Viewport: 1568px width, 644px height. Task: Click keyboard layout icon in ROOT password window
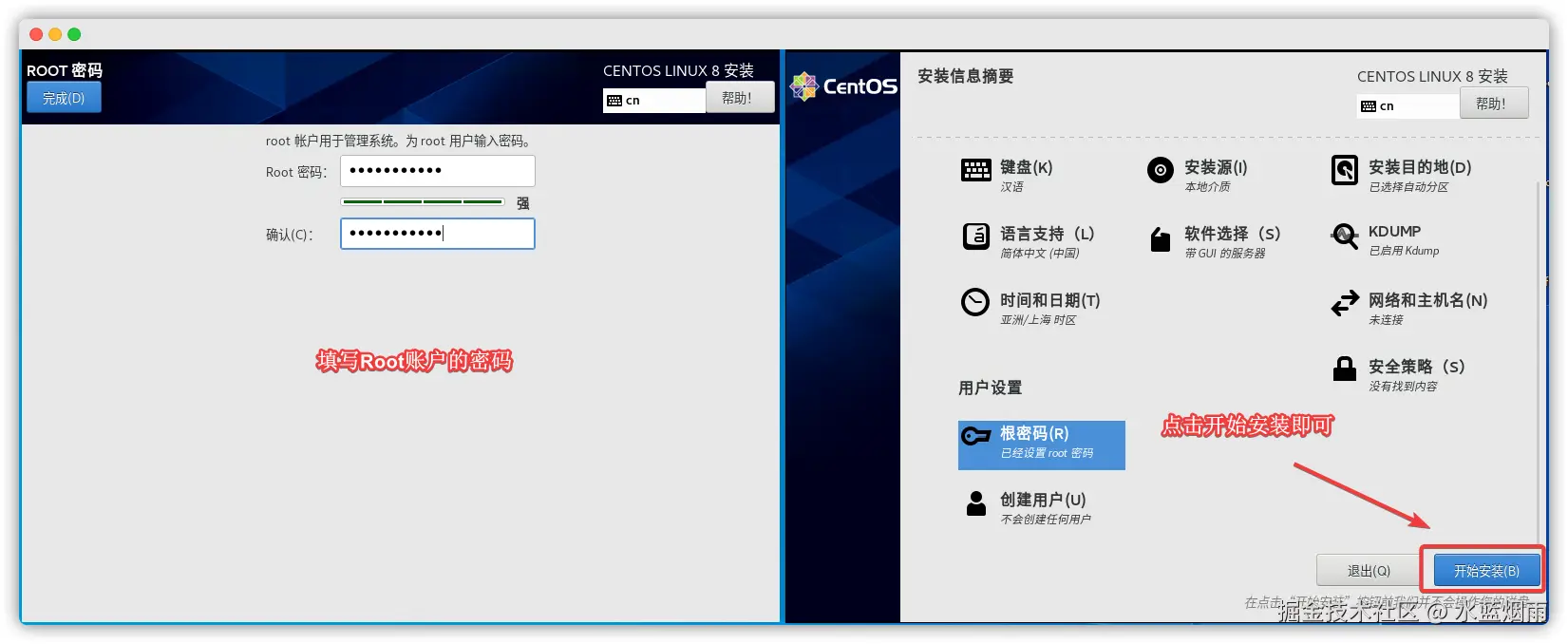coord(614,101)
